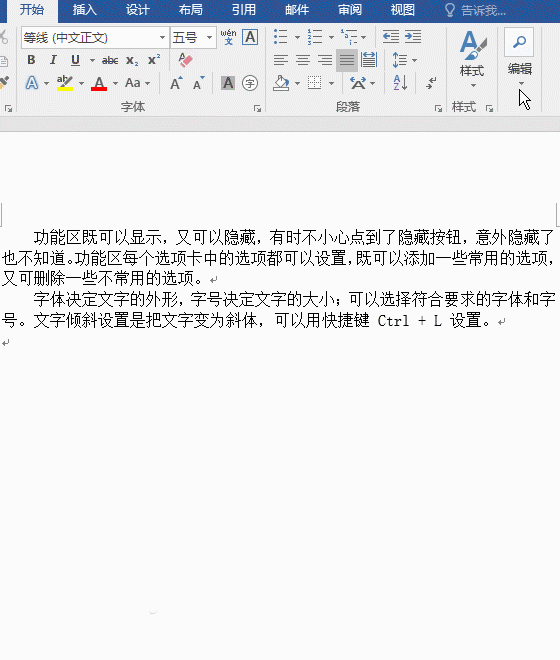Viewport: 560px width, 660px height.
Task: Expand numbering library dropdown arrow
Action: [x=331, y=37]
